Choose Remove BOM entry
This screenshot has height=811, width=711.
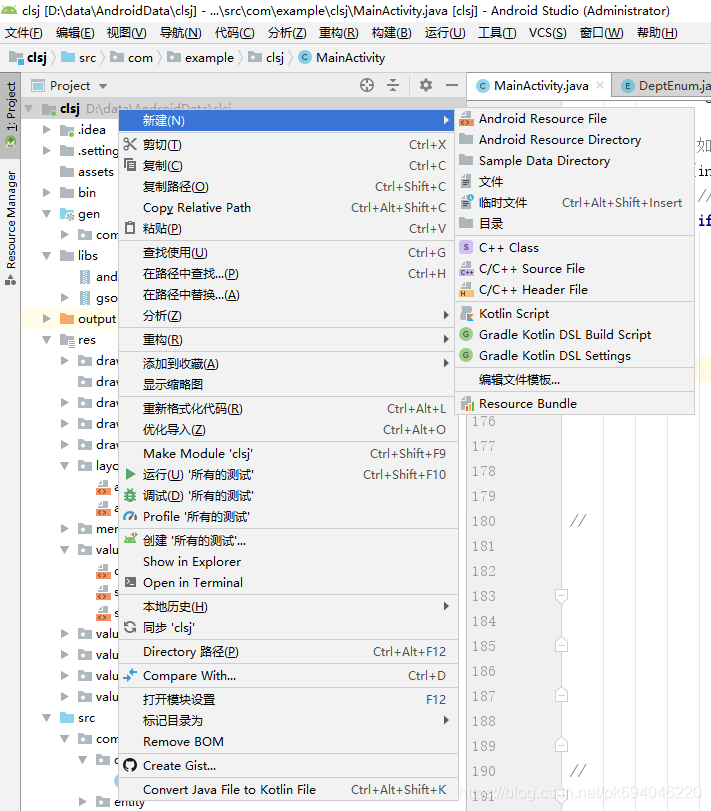[x=288, y=742]
